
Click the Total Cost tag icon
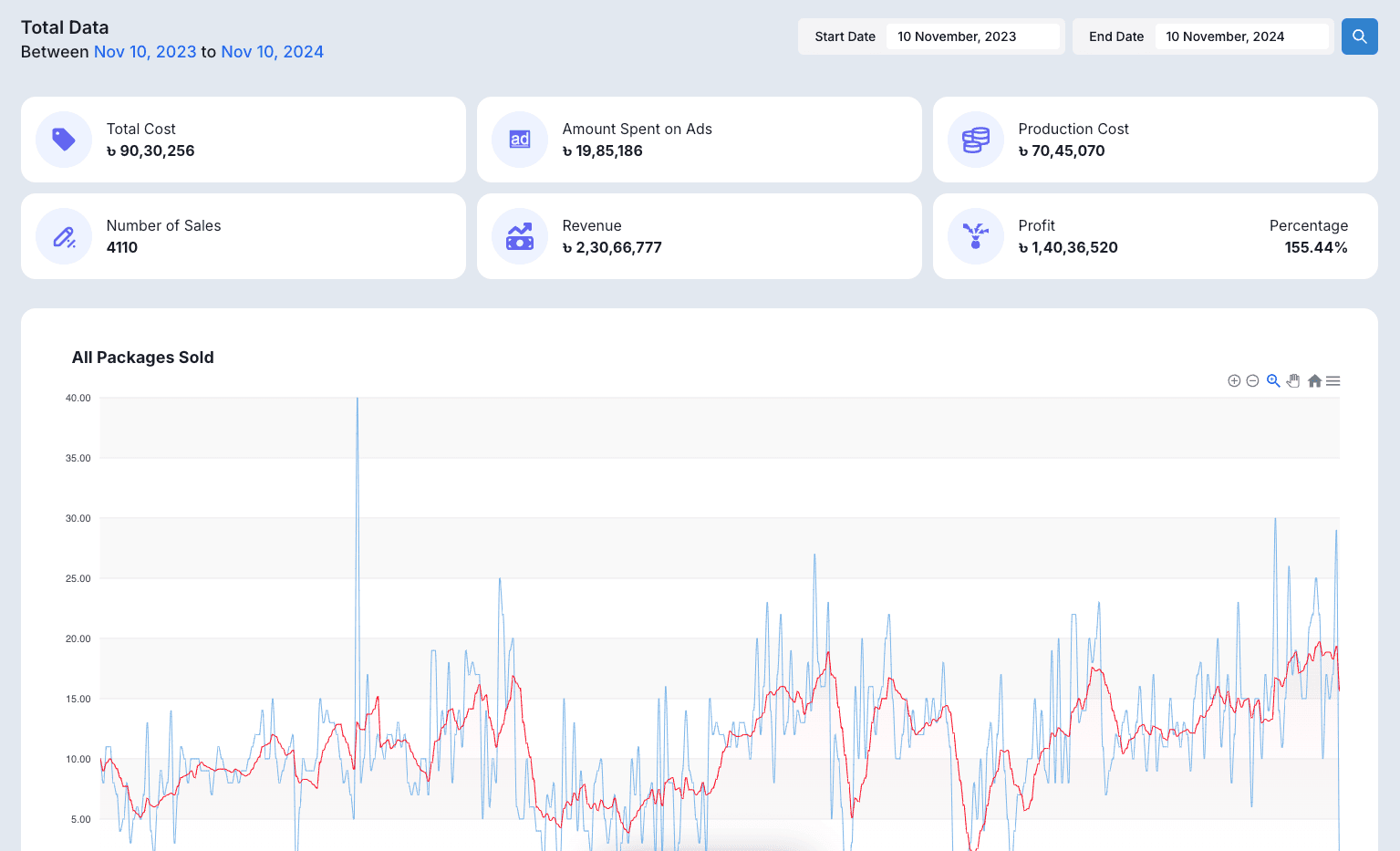click(x=64, y=140)
